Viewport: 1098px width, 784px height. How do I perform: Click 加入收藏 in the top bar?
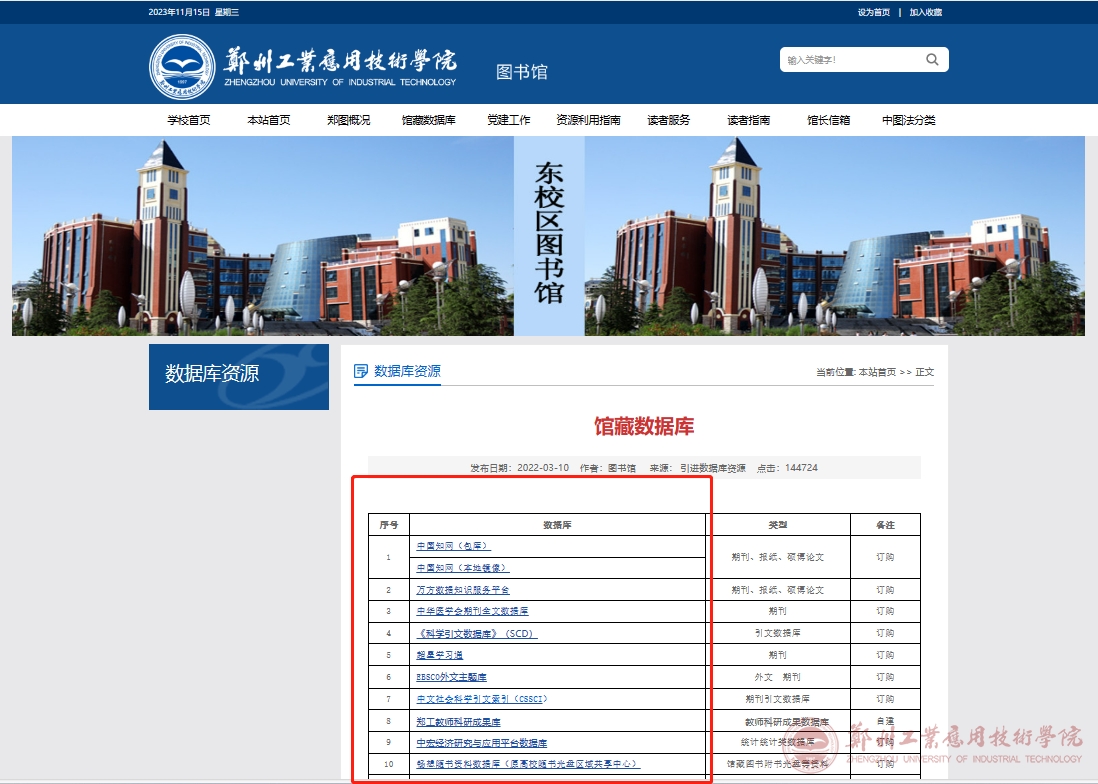click(x=925, y=12)
